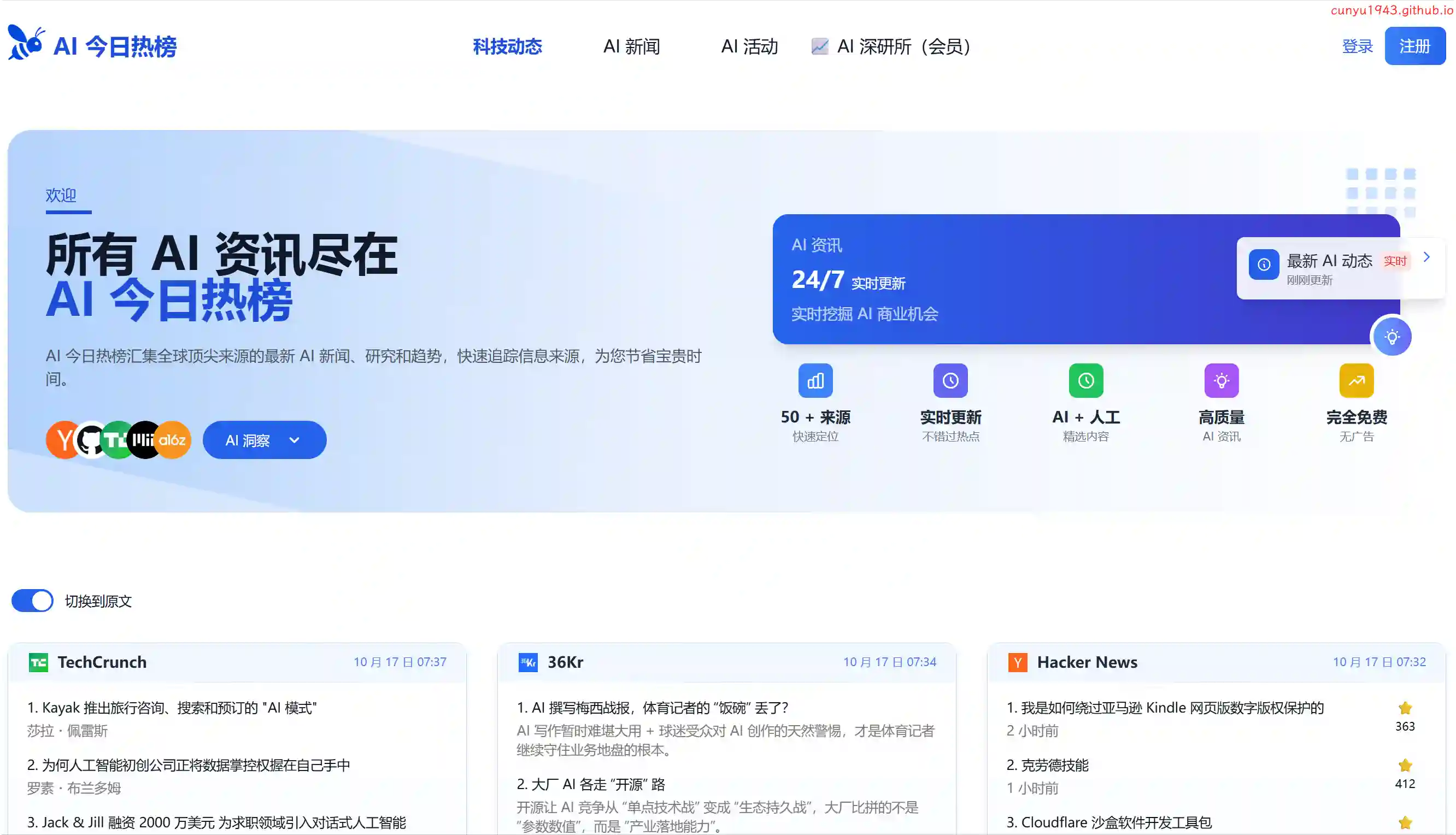Open the AI 洞察 dropdown
The image size is (1456, 835).
265,440
